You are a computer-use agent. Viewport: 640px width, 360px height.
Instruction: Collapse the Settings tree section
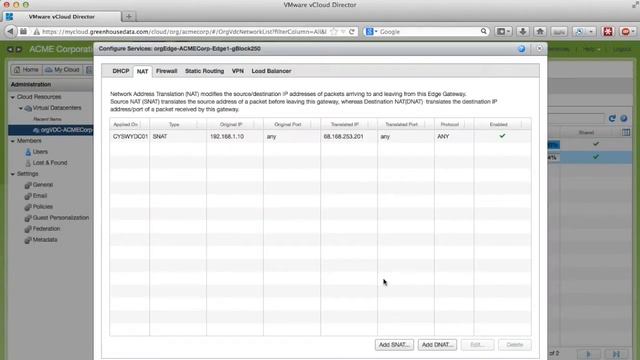coord(13,174)
